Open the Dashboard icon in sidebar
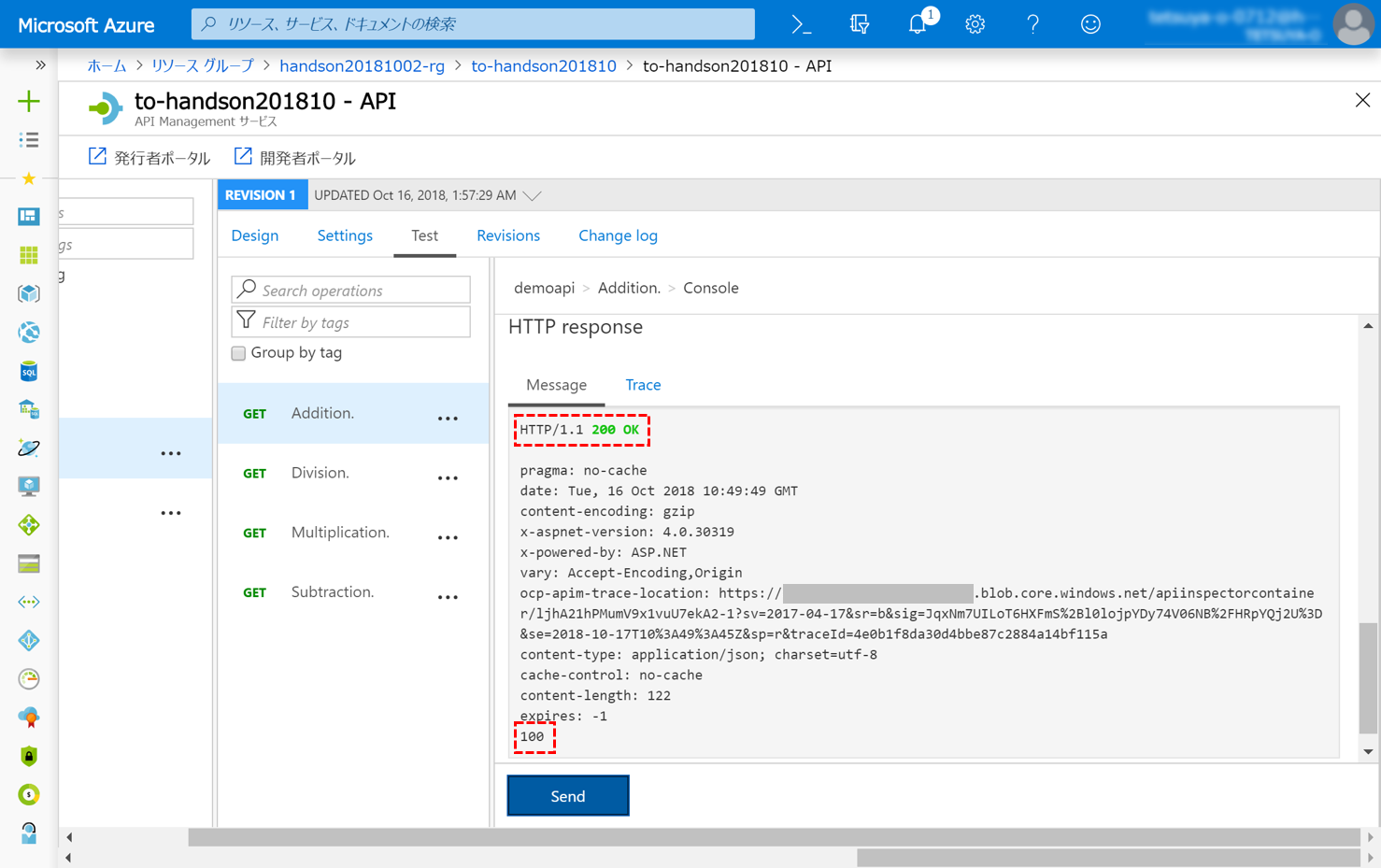The height and width of the screenshot is (868, 1381). (28, 216)
